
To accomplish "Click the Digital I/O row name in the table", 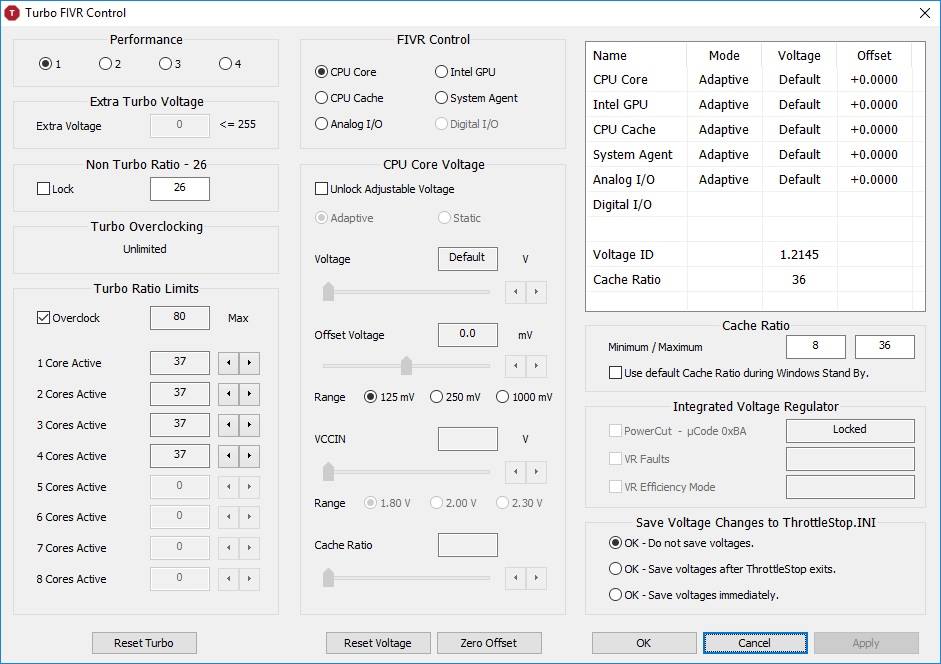I will pos(622,205).
